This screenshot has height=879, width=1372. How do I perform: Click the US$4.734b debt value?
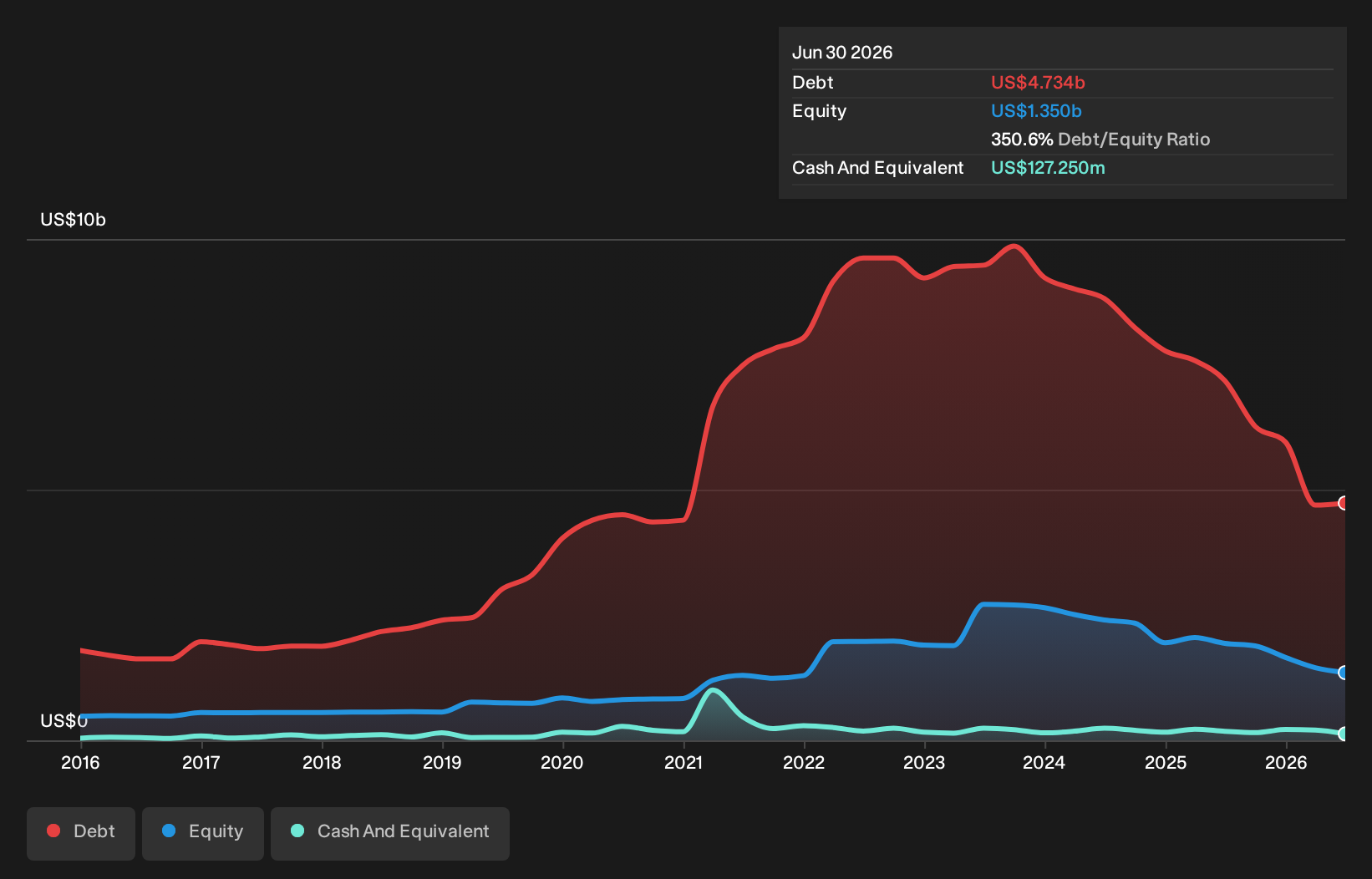click(x=1038, y=83)
